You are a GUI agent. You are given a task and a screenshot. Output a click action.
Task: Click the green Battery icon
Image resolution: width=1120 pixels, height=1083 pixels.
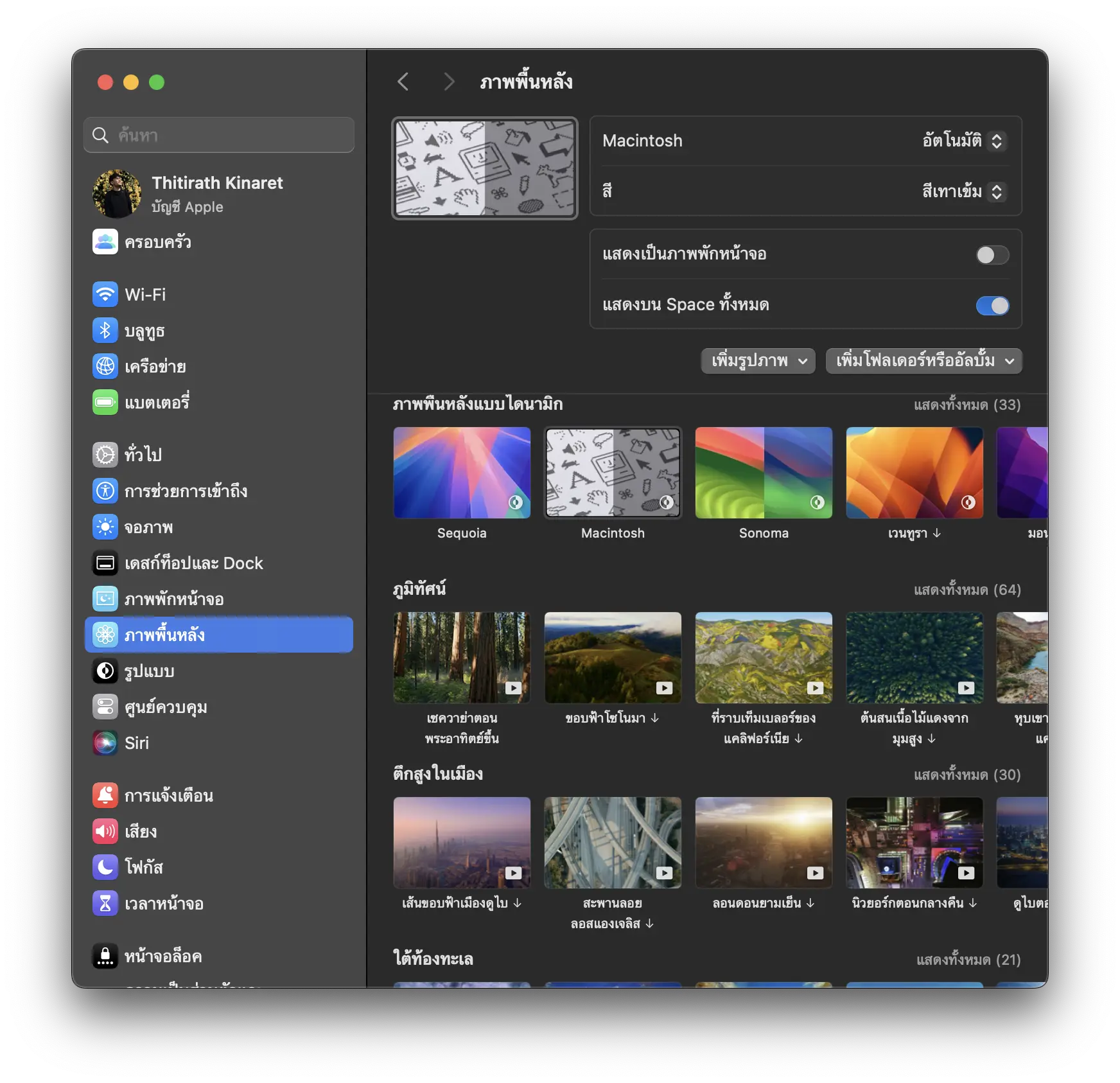tap(105, 403)
